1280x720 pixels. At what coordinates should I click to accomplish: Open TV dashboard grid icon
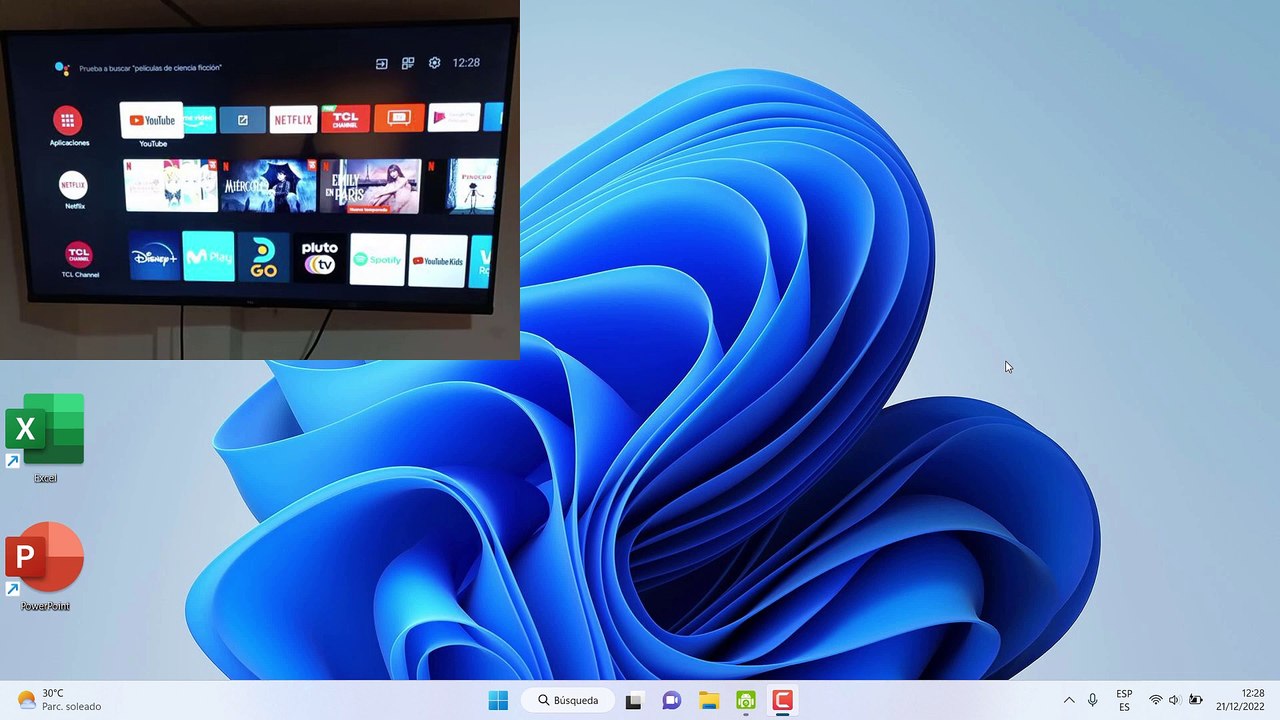[x=408, y=63]
